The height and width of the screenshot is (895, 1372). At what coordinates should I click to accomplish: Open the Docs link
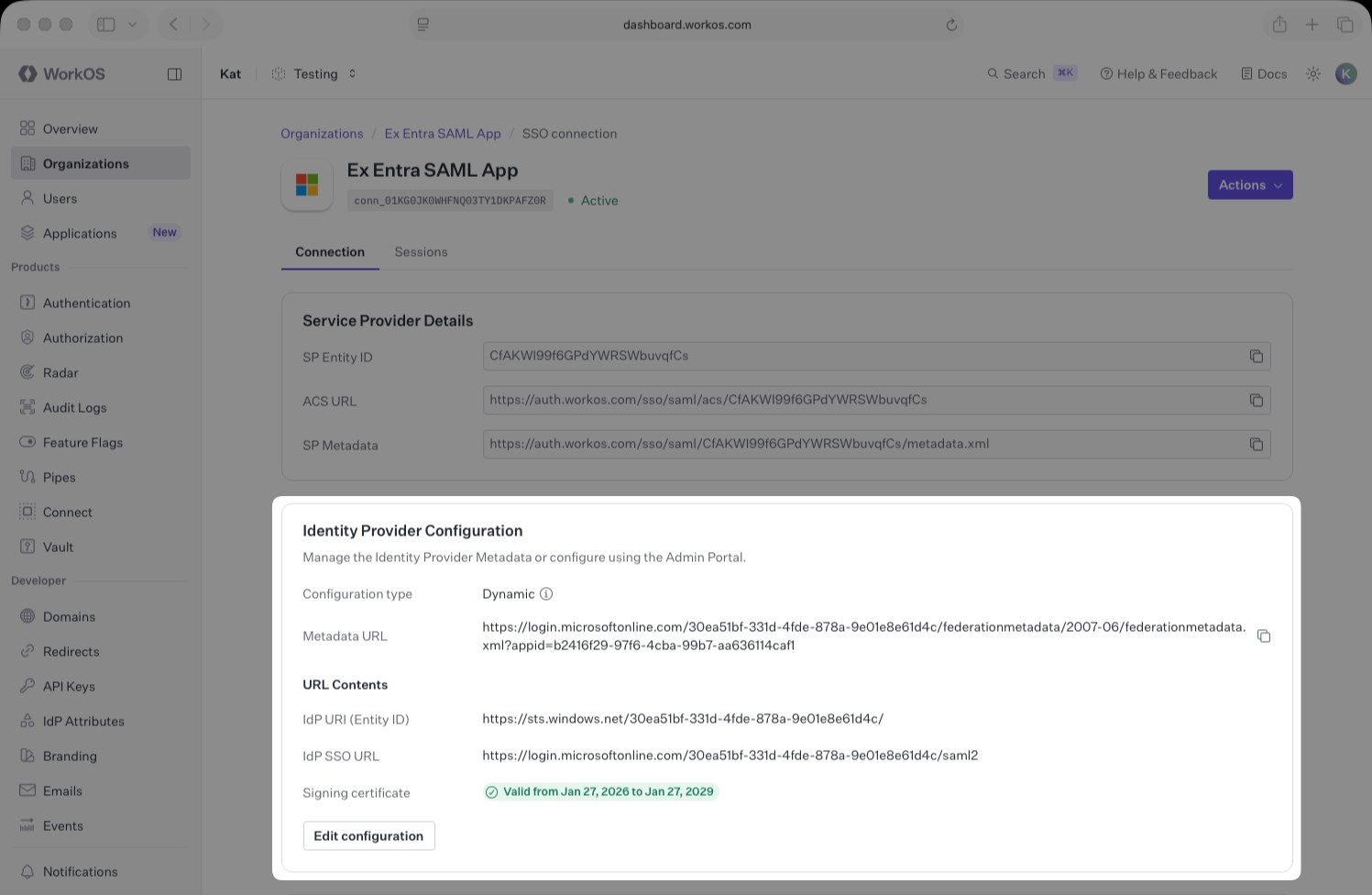[1264, 74]
